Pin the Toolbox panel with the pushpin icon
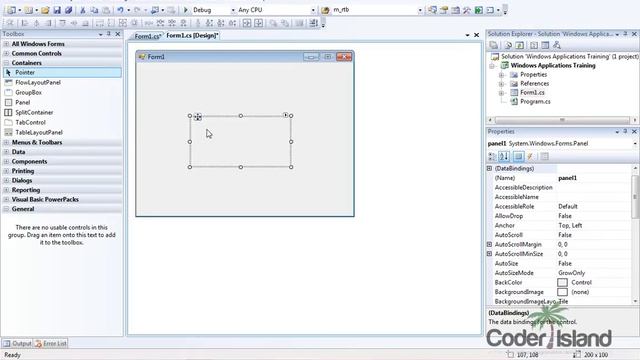Image resolution: width=640 pixels, height=360 pixels. coord(109,34)
